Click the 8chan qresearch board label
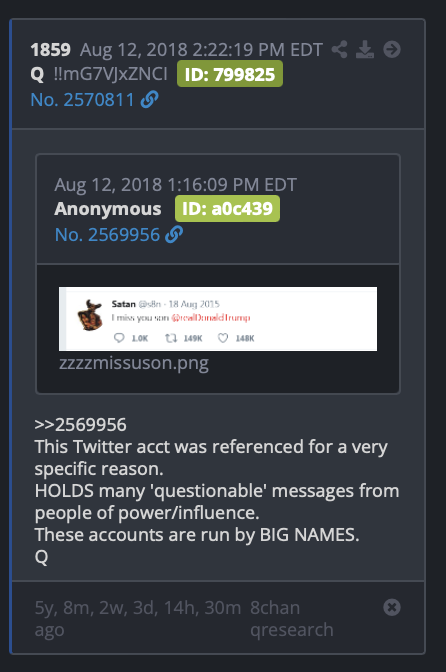The height and width of the screenshot is (672, 446). pos(292,618)
